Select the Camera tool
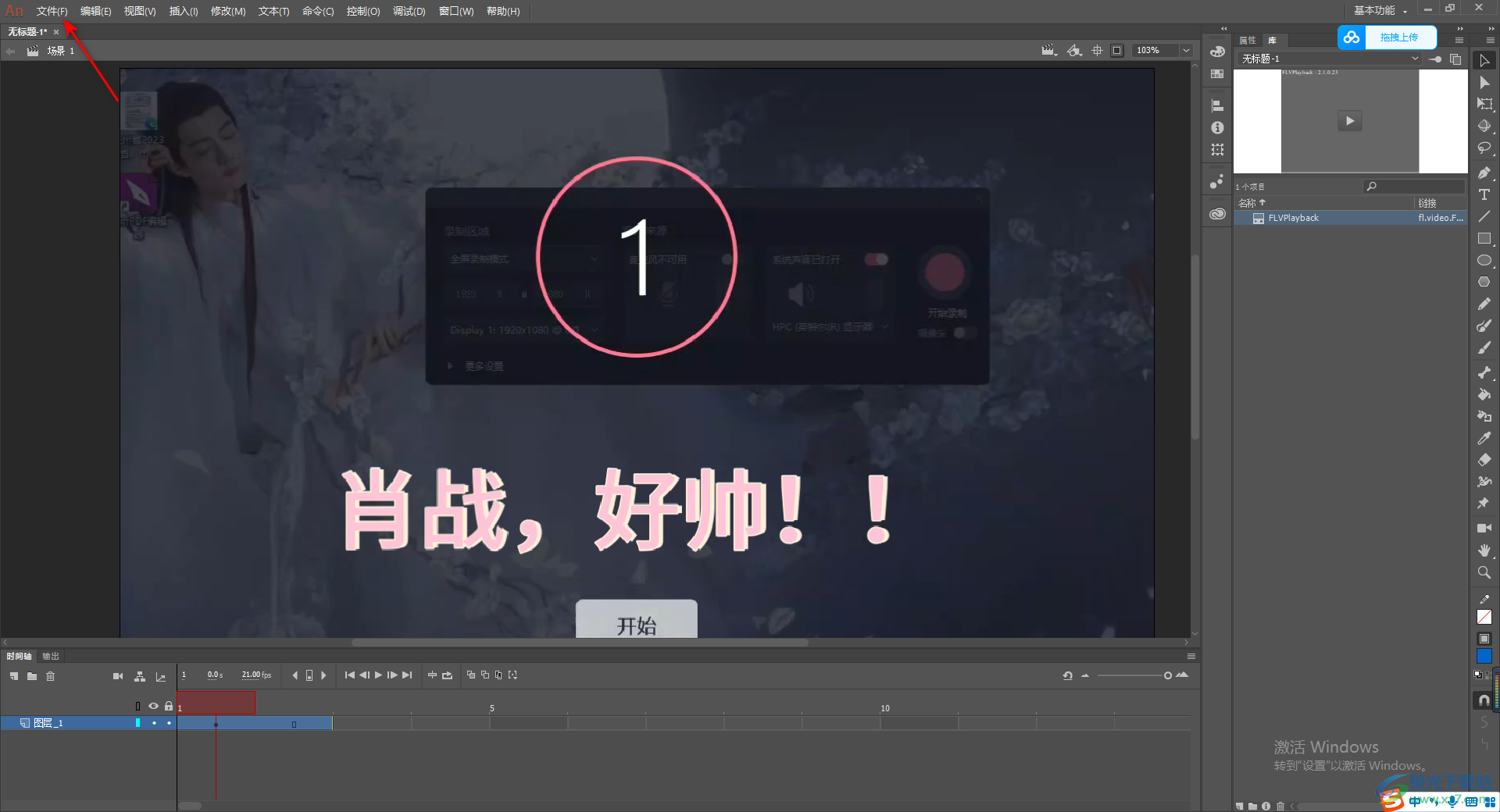Image resolution: width=1500 pixels, height=812 pixels. pyautogui.click(x=1484, y=529)
